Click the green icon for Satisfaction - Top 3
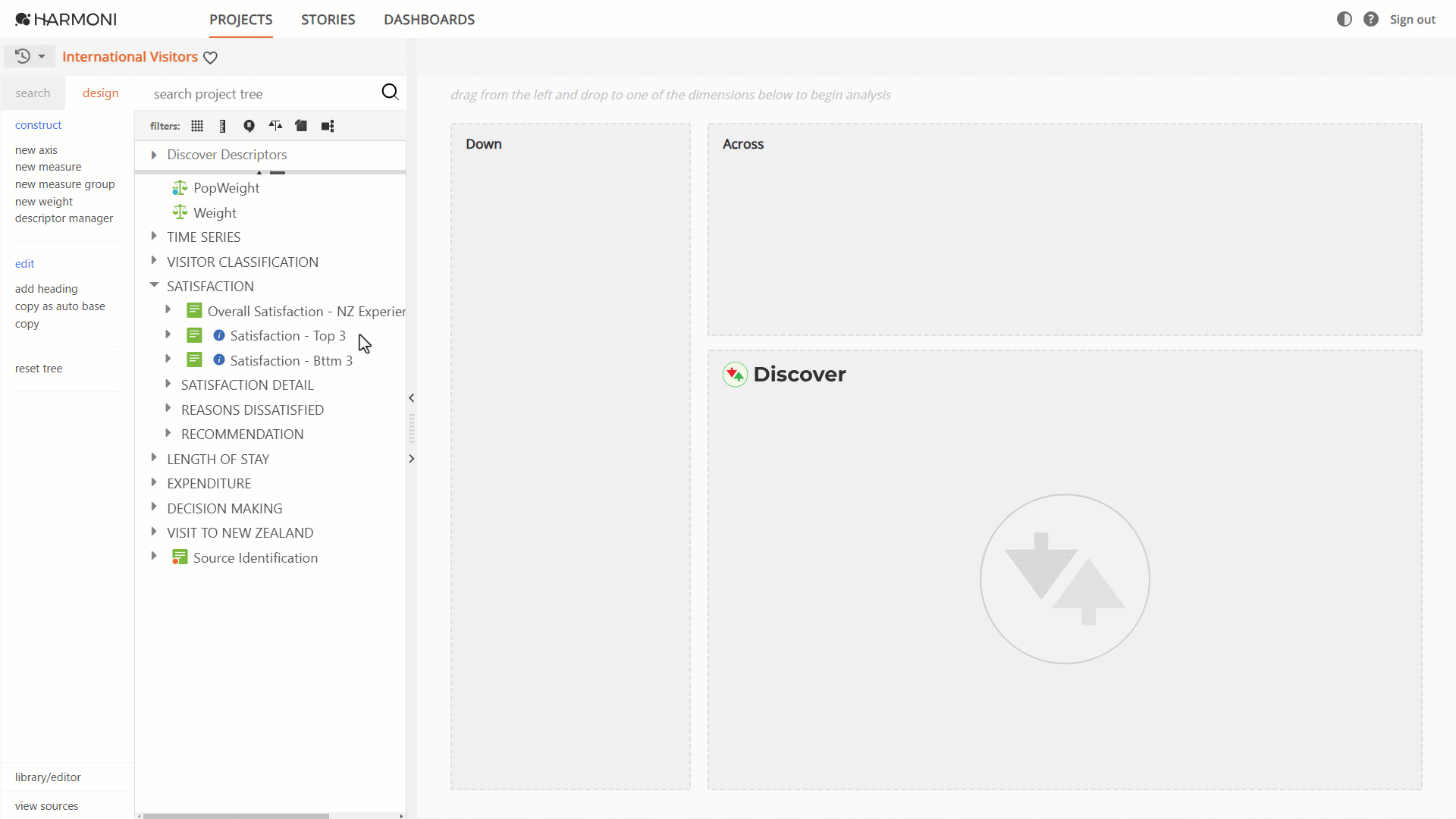 pyautogui.click(x=194, y=335)
